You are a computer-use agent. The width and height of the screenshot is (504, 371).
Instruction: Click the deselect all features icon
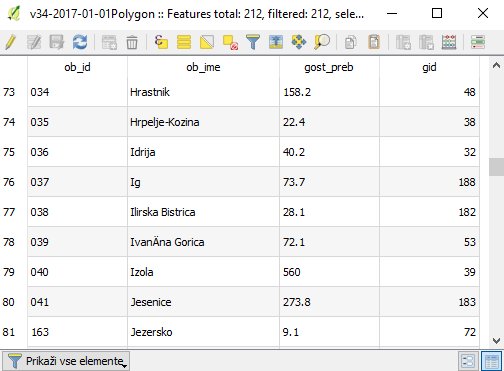coord(230,42)
